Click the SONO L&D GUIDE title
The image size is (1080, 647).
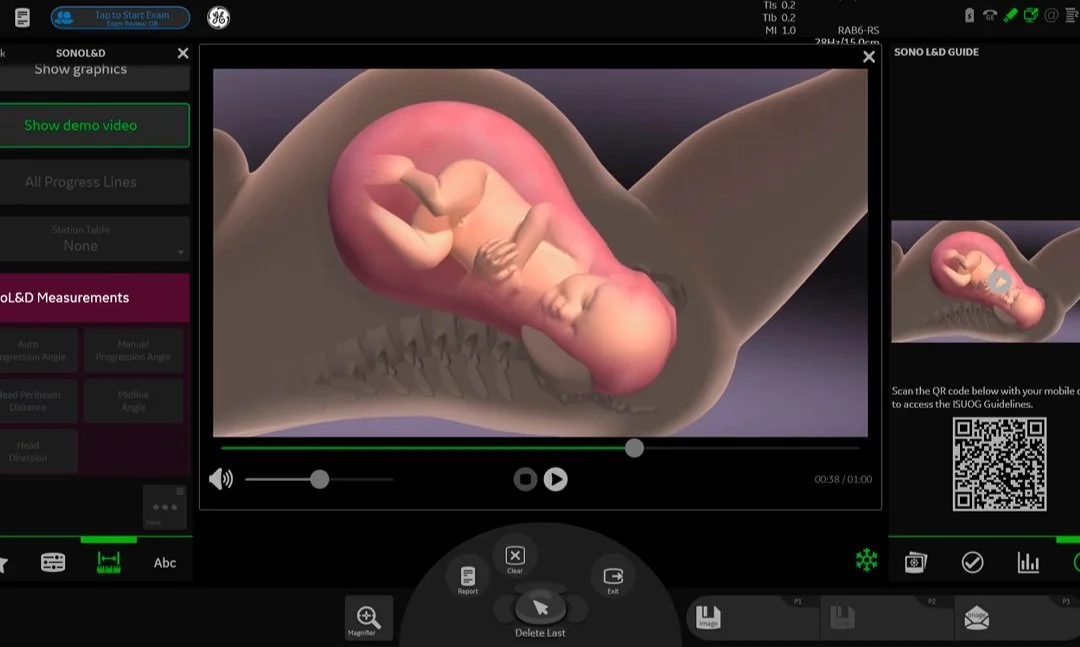click(936, 52)
